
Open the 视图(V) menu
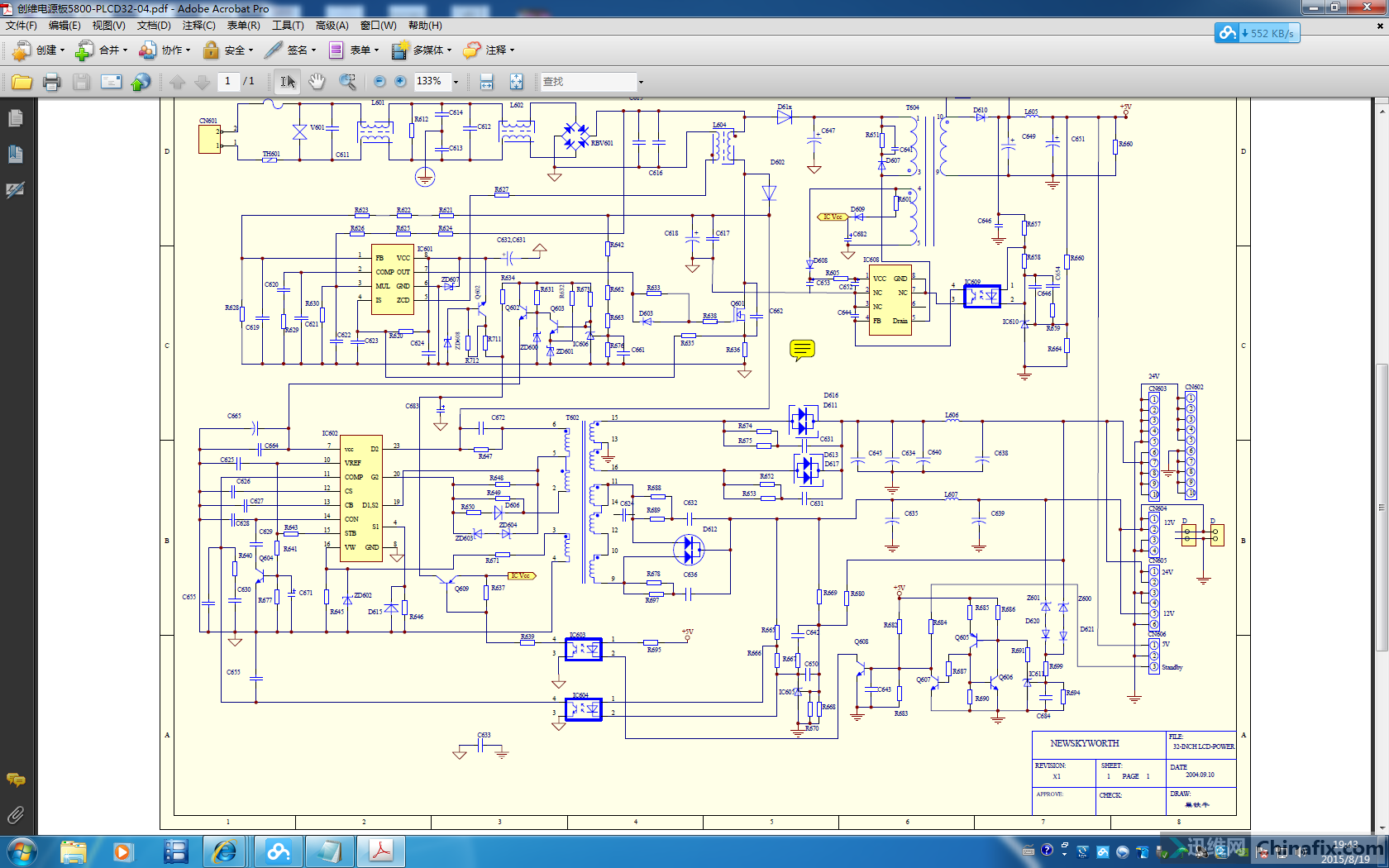(108, 26)
